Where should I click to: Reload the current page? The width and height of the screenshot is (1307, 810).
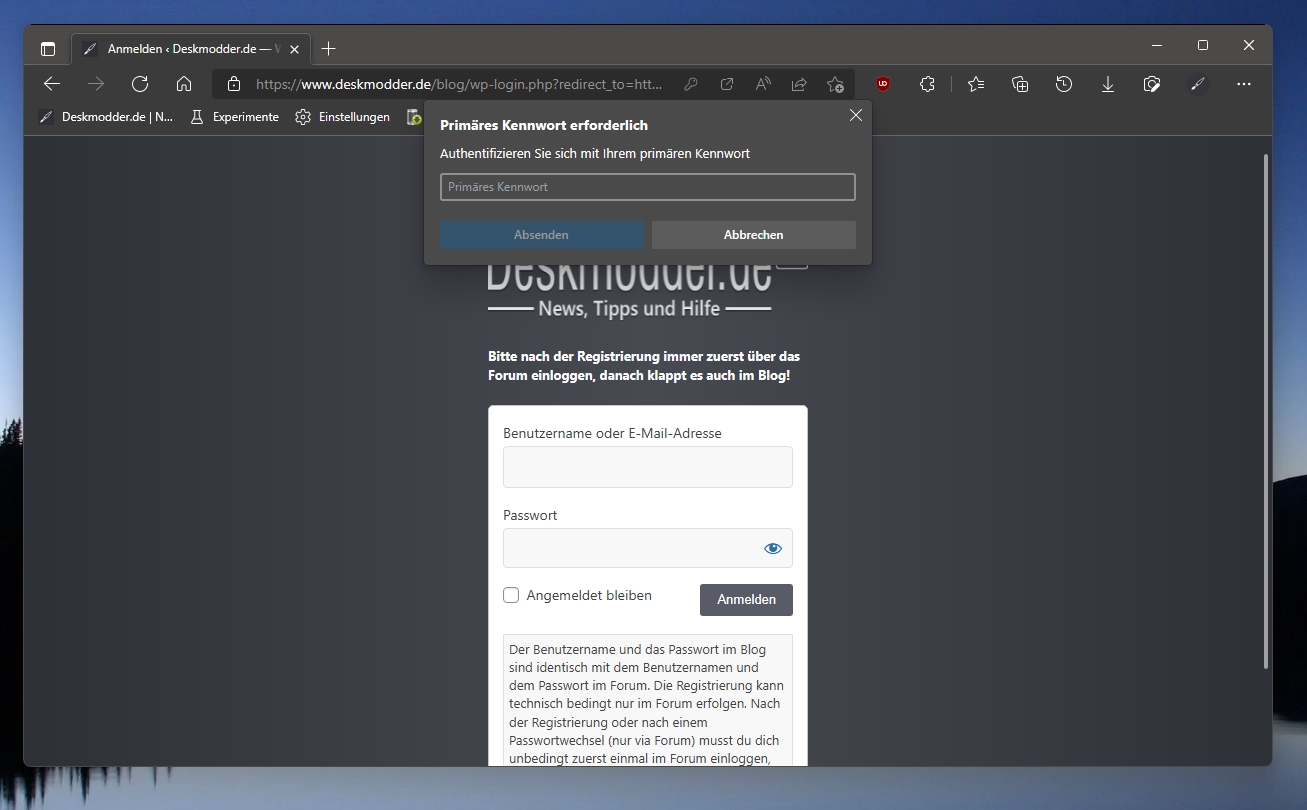point(140,84)
